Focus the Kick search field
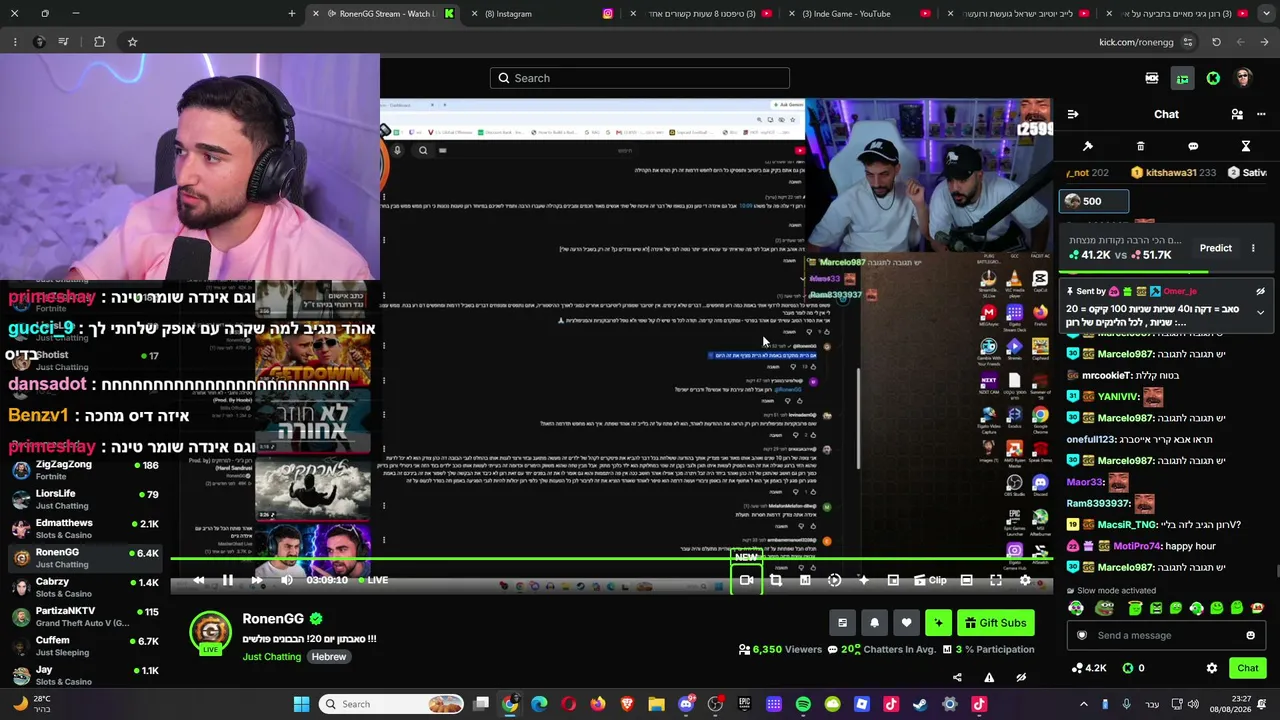The image size is (1280, 720). (640, 78)
